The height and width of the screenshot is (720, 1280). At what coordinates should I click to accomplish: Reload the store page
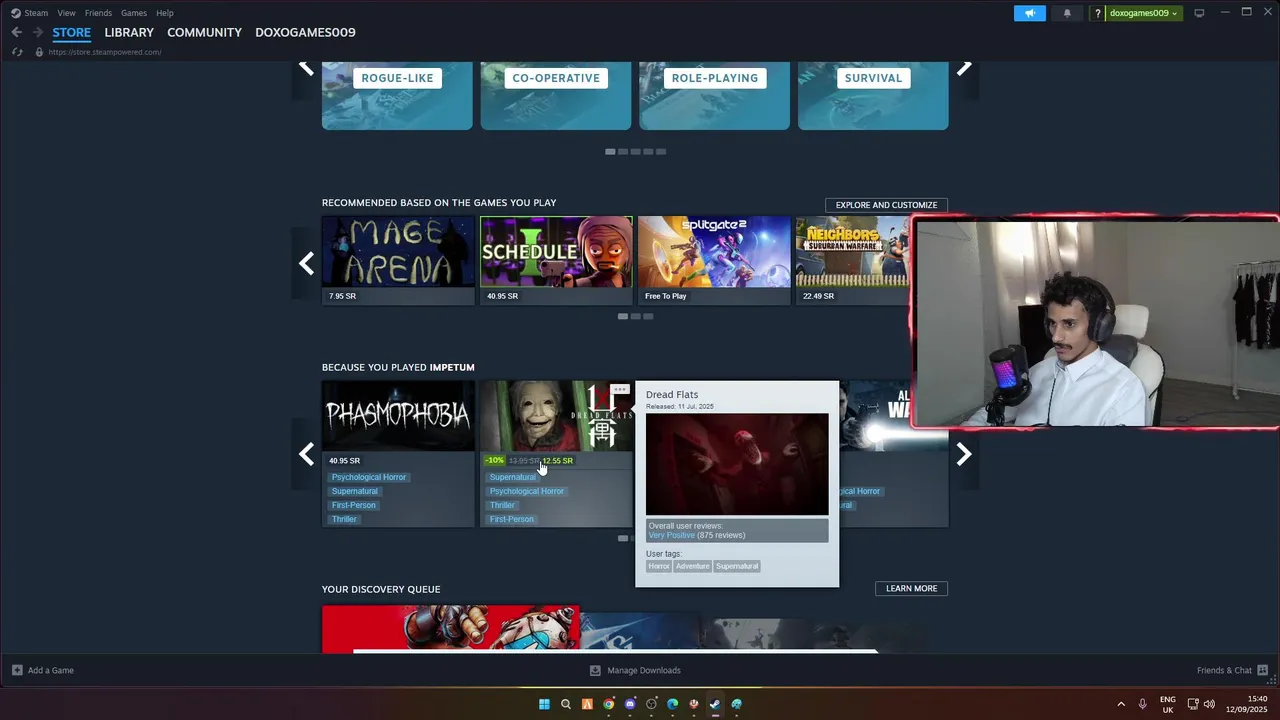17,52
